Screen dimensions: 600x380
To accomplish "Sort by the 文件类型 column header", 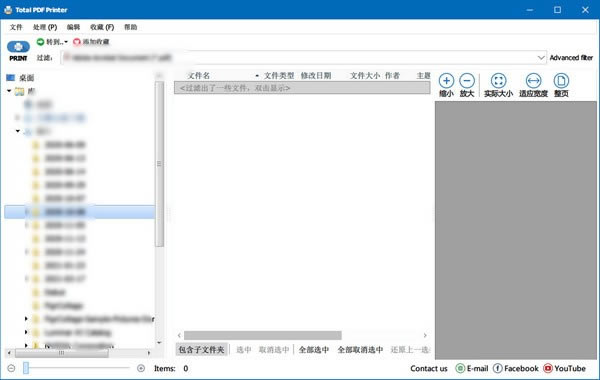I will coord(279,75).
